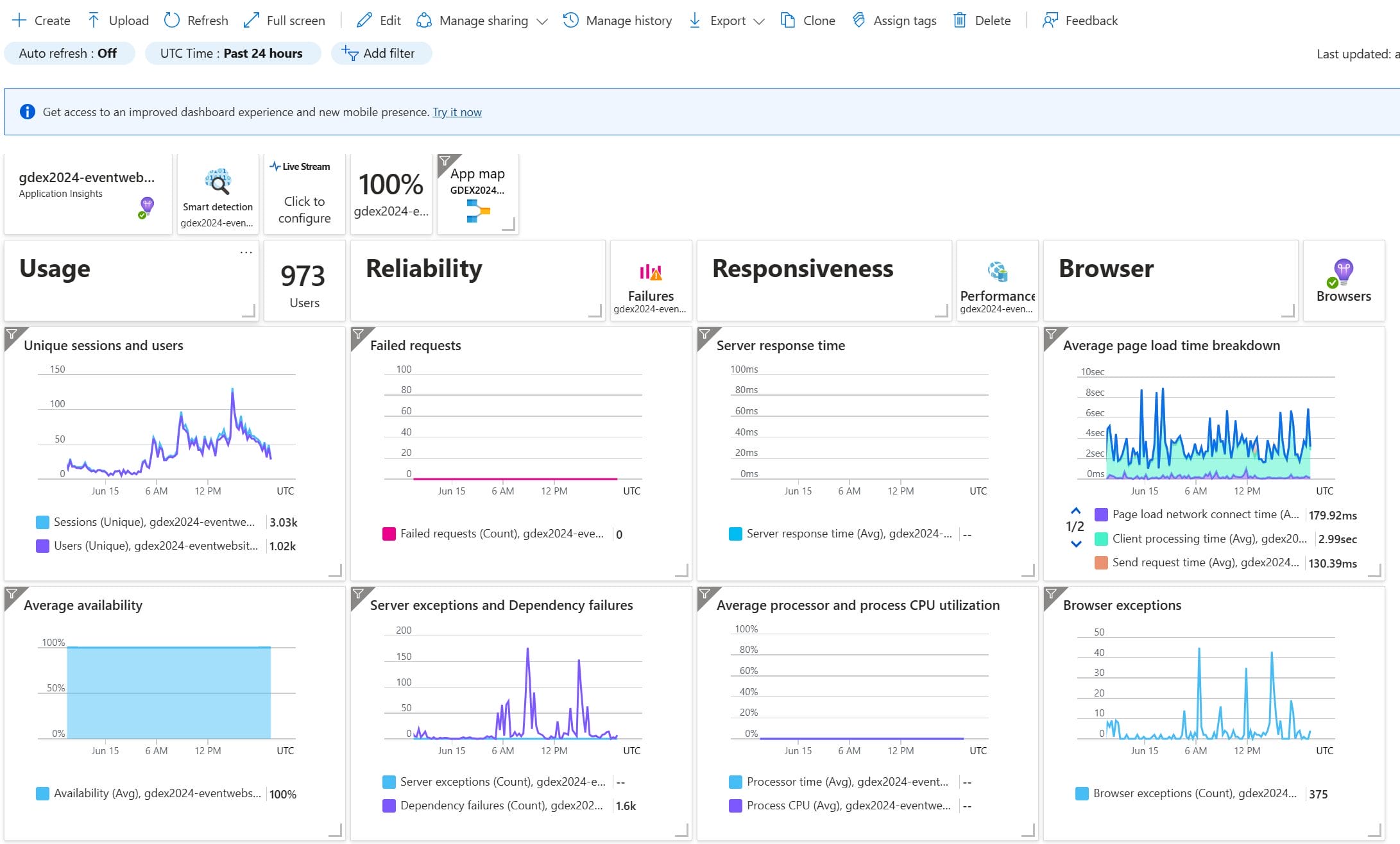Click the Unique sessions and users title

103,345
